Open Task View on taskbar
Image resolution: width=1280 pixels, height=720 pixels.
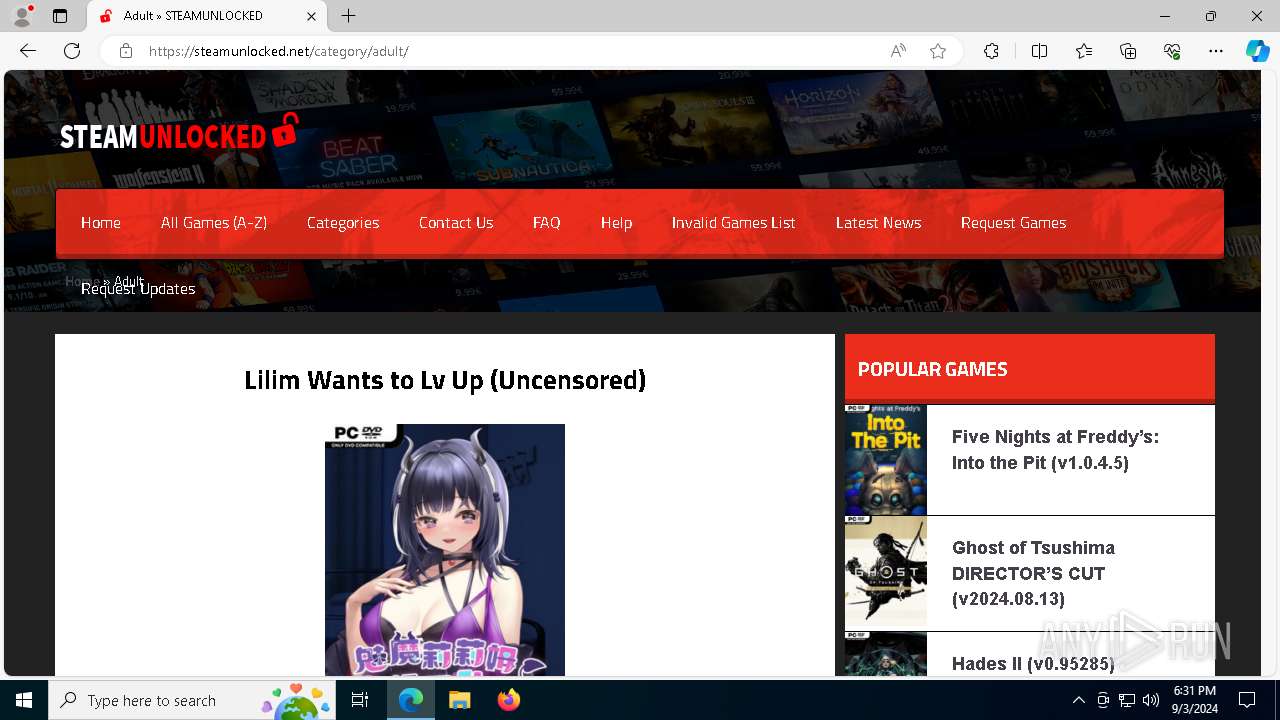tap(360, 700)
